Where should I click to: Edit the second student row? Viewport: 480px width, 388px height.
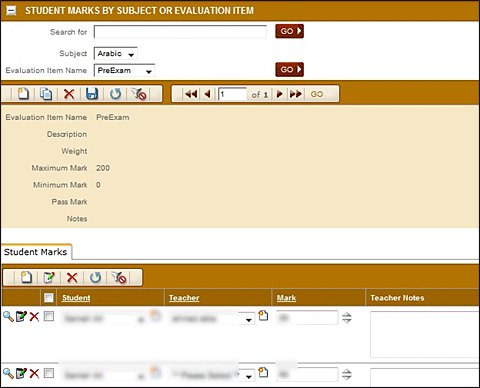coord(21,373)
